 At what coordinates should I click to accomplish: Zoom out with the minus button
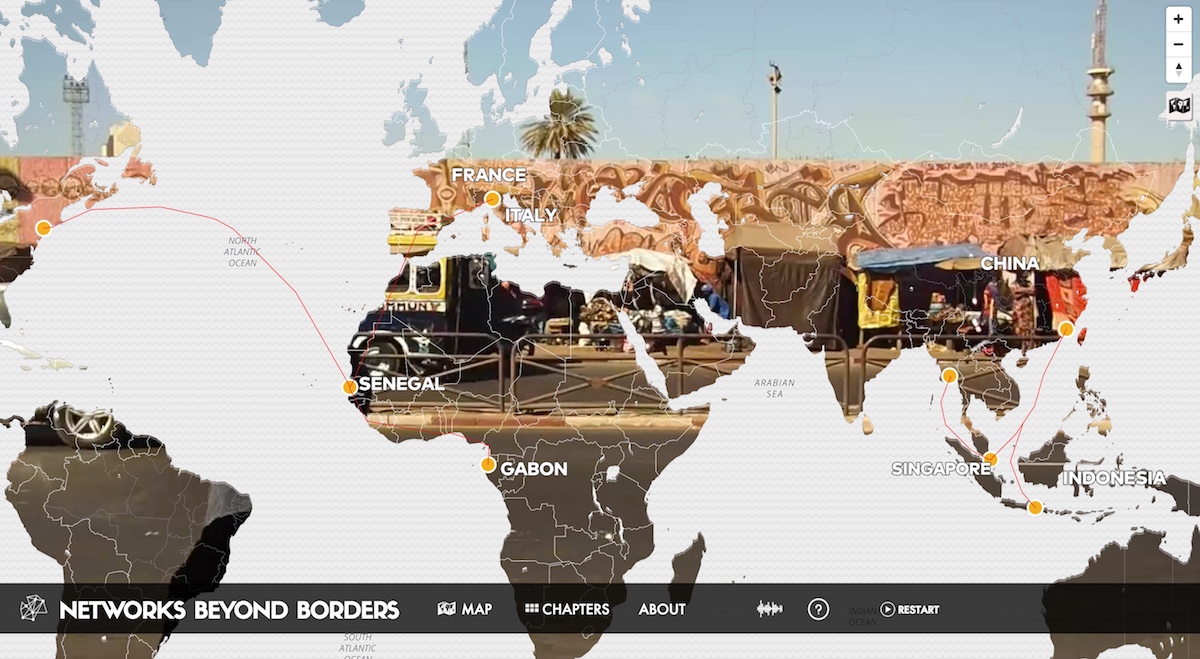(x=1179, y=45)
